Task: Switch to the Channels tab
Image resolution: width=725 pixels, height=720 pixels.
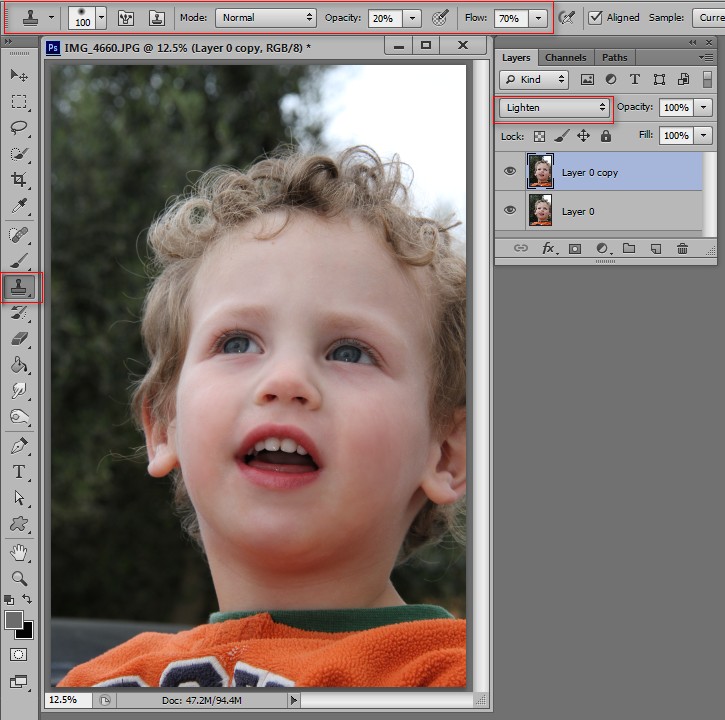Action: pyautogui.click(x=565, y=57)
